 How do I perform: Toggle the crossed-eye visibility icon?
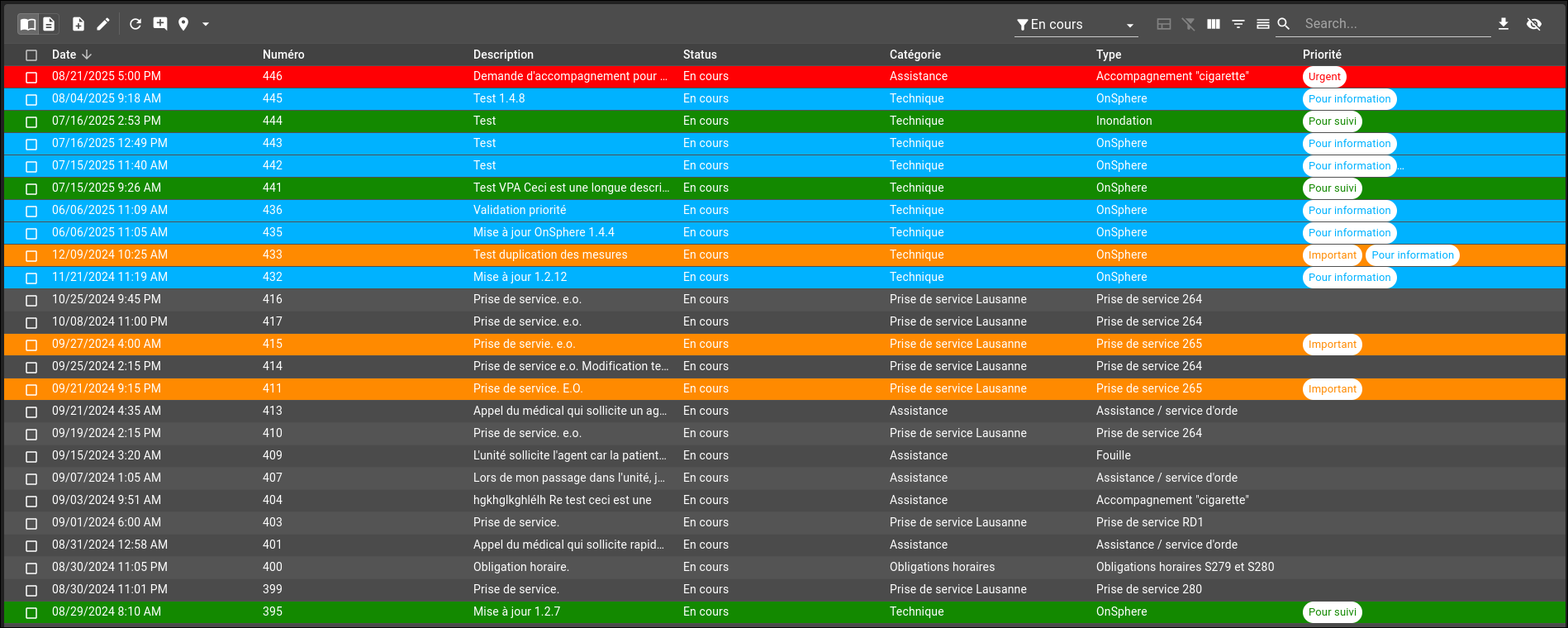(x=1534, y=24)
